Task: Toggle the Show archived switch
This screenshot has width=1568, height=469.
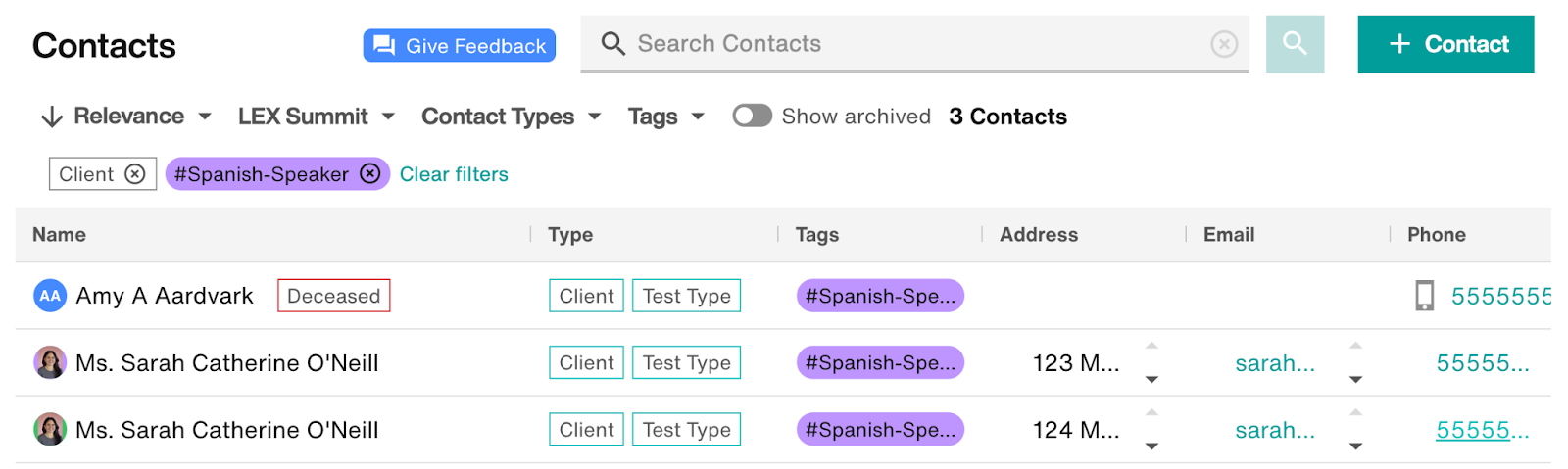Action: [752, 116]
